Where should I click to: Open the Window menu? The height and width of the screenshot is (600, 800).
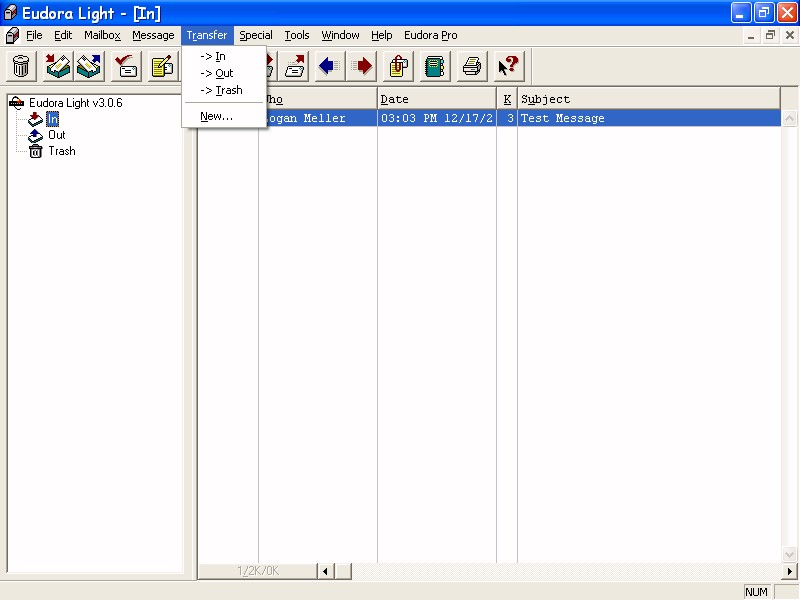tap(340, 35)
